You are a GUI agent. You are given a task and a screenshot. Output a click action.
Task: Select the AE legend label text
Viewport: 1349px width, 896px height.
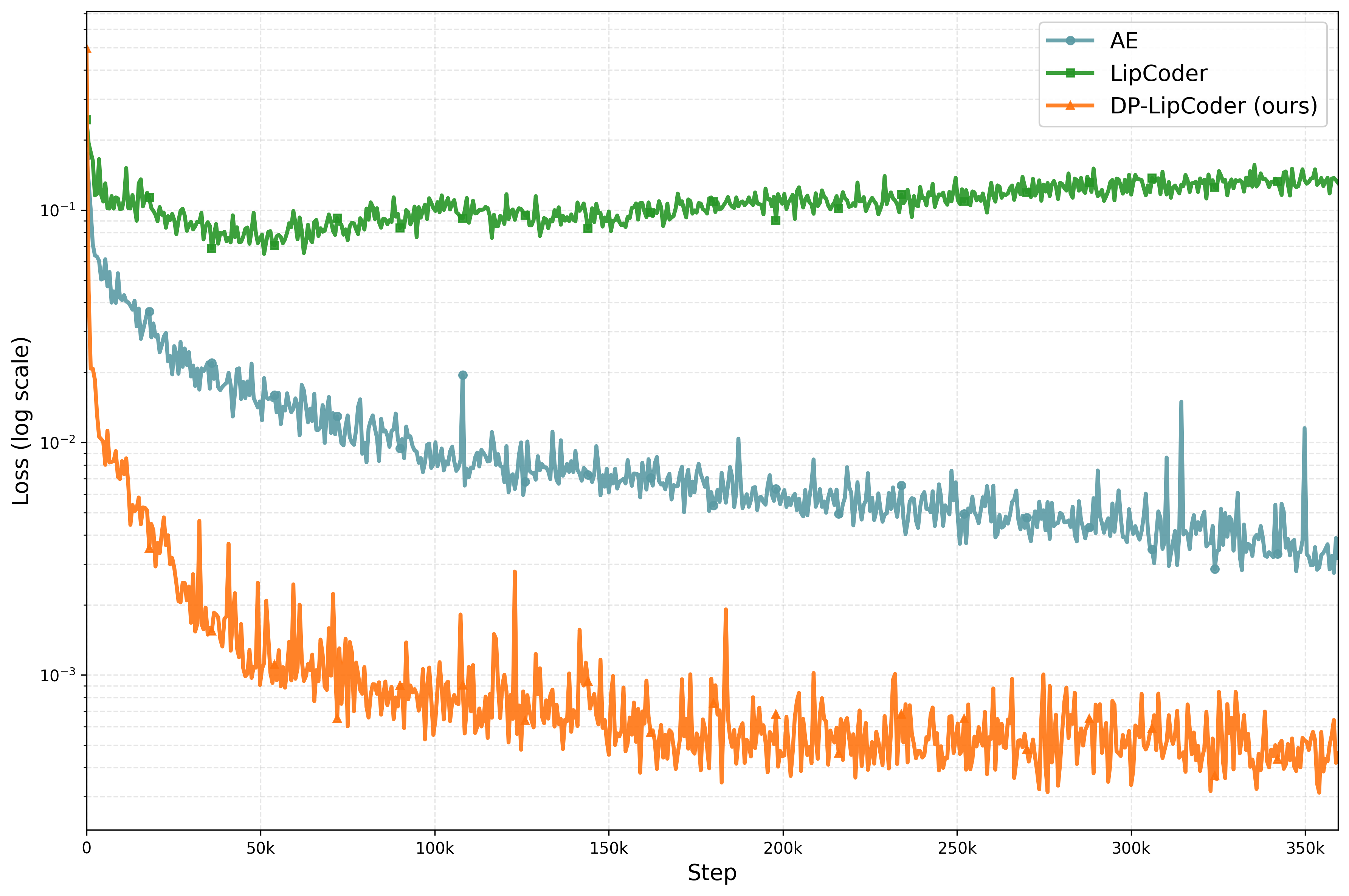[1124, 40]
